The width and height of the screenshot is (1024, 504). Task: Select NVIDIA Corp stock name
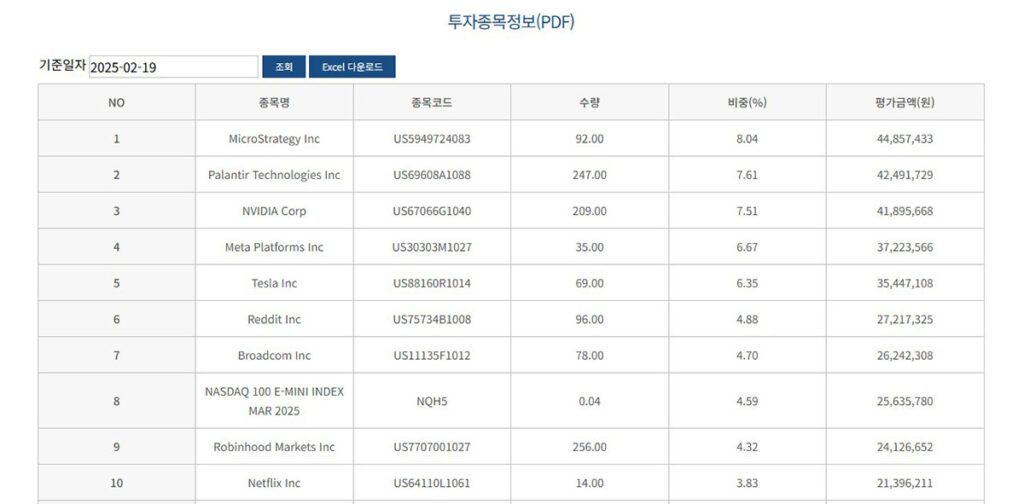(274, 212)
